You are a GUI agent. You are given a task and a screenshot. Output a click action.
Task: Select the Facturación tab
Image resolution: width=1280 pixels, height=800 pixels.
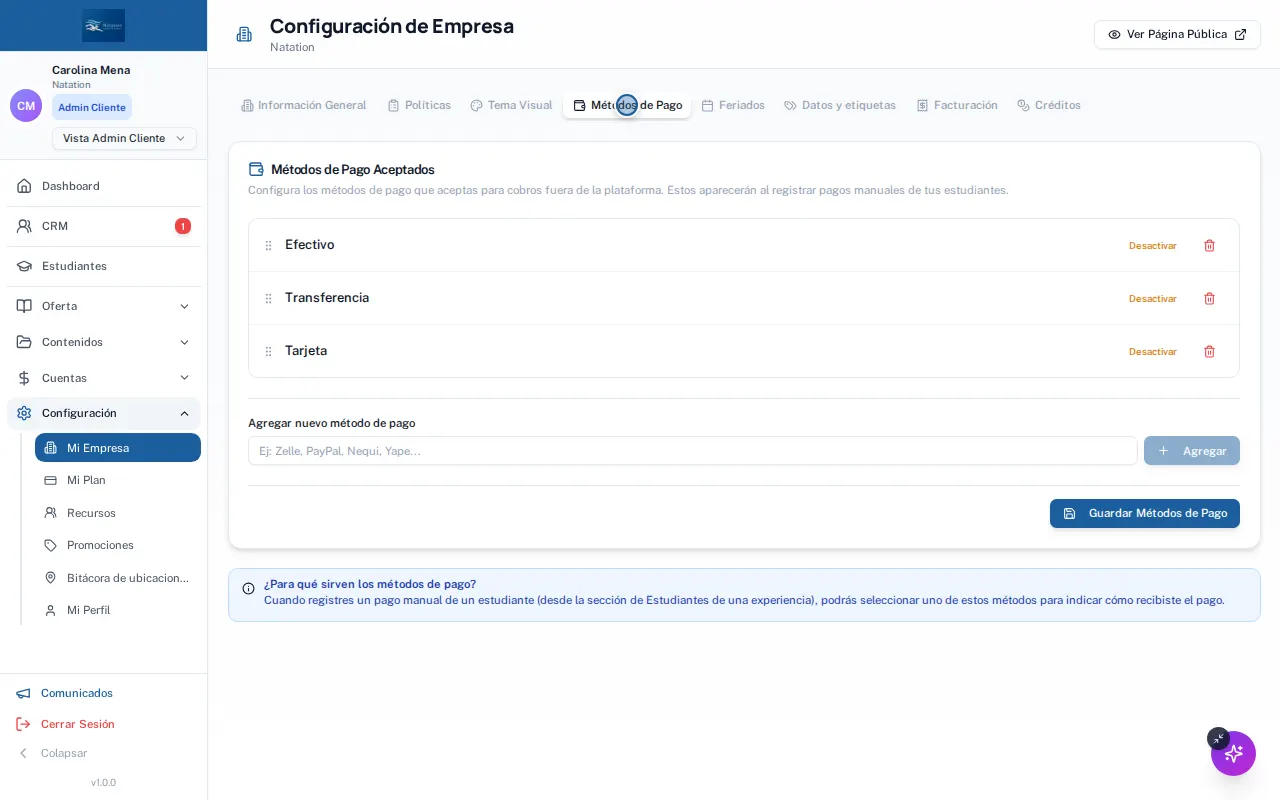957,105
